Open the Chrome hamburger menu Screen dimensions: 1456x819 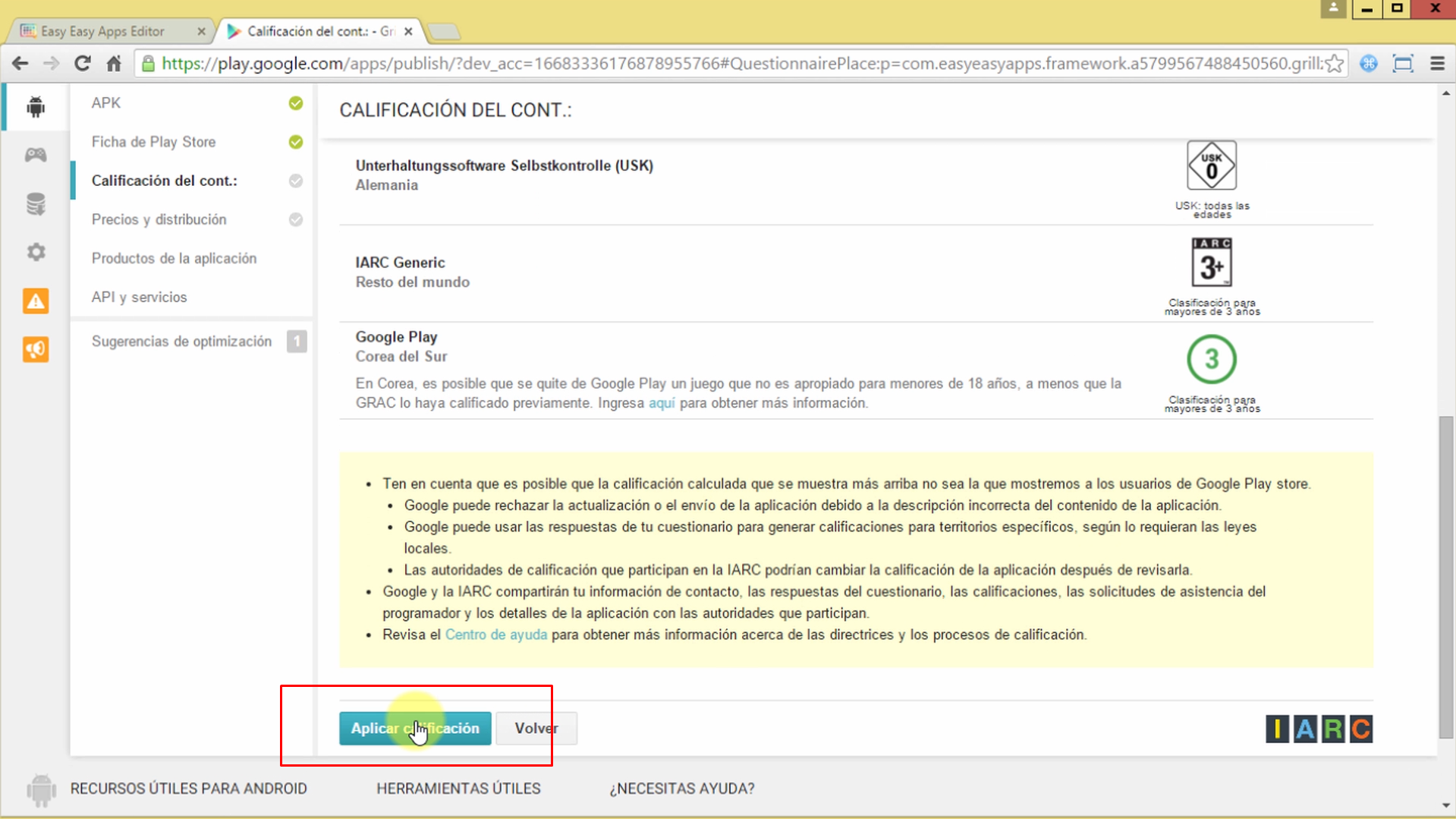1436,64
